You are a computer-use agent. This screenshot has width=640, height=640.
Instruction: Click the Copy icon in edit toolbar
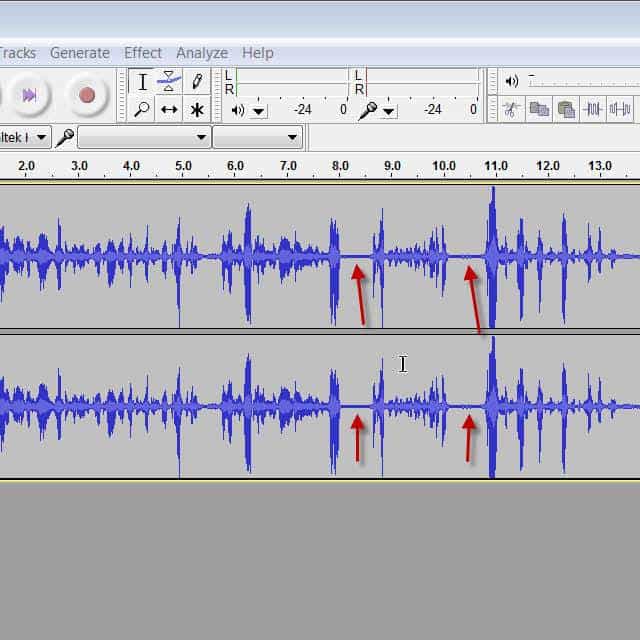click(539, 109)
